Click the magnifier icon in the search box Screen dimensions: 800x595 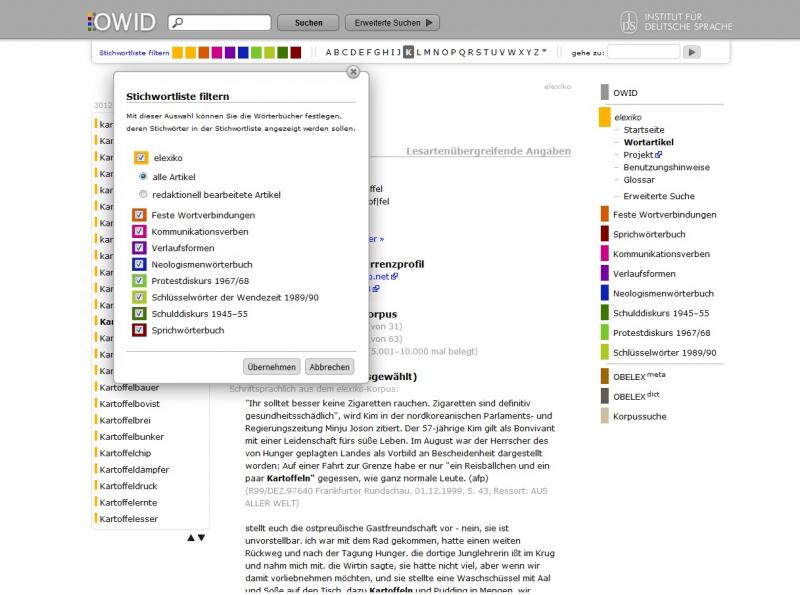tap(178, 22)
